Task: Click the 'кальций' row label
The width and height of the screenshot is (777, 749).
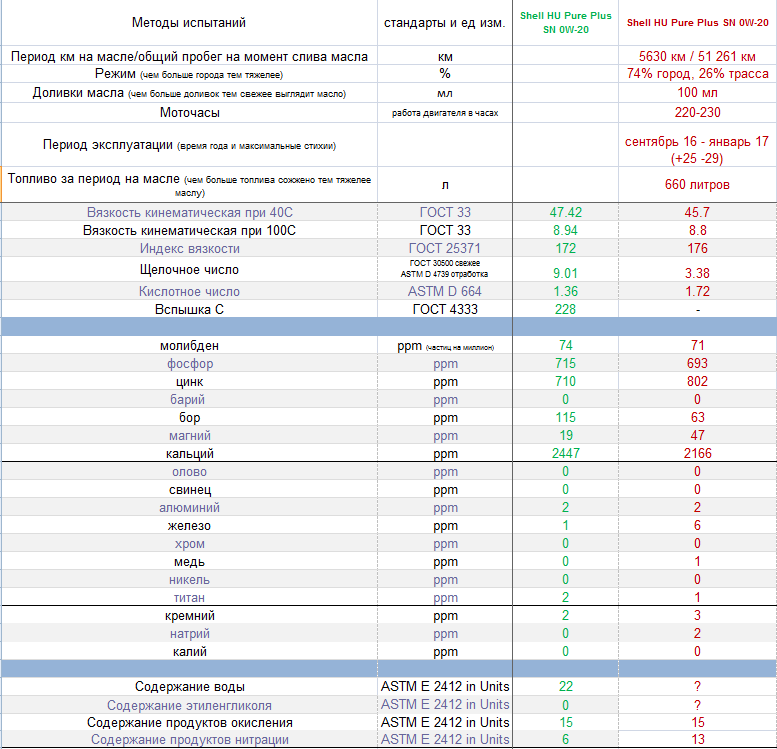Action: tap(190, 454)
